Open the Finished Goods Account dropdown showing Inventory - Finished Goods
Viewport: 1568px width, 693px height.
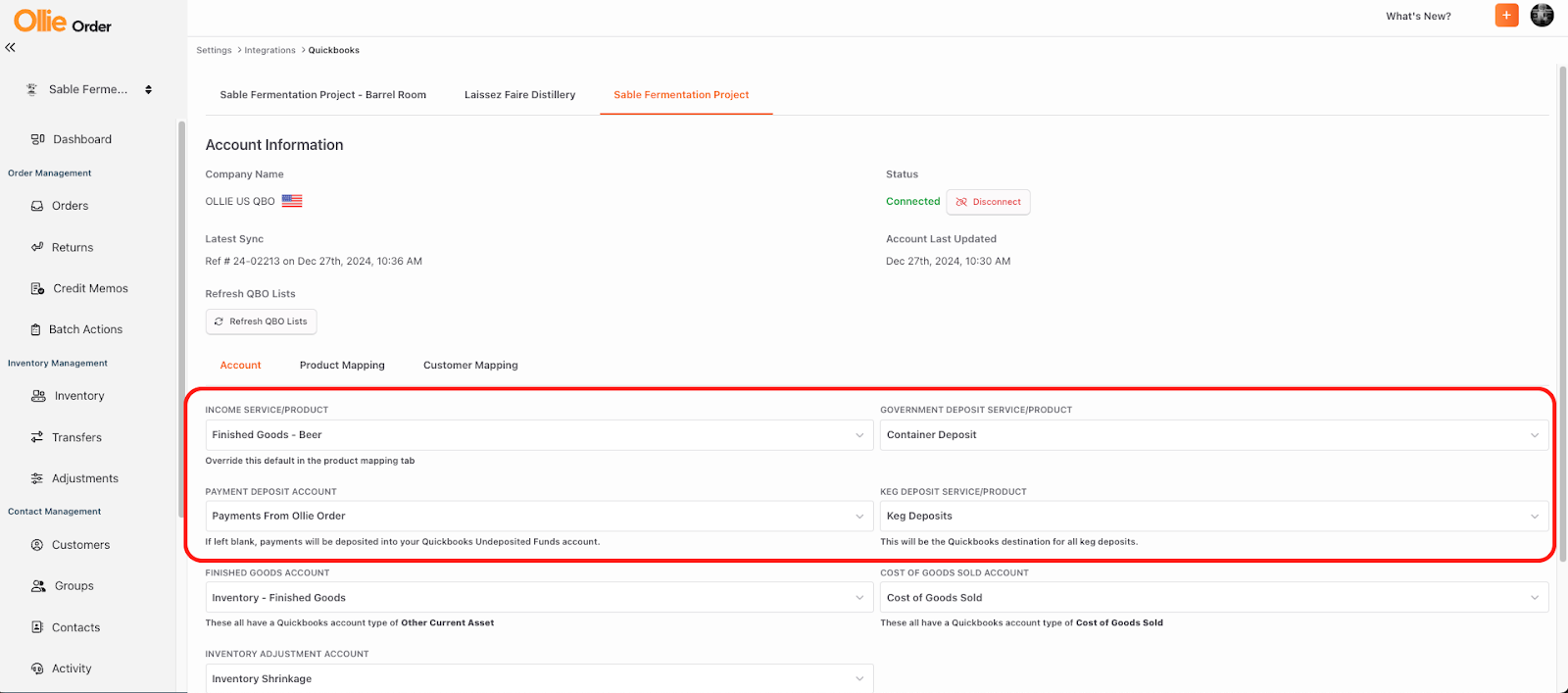539,597
